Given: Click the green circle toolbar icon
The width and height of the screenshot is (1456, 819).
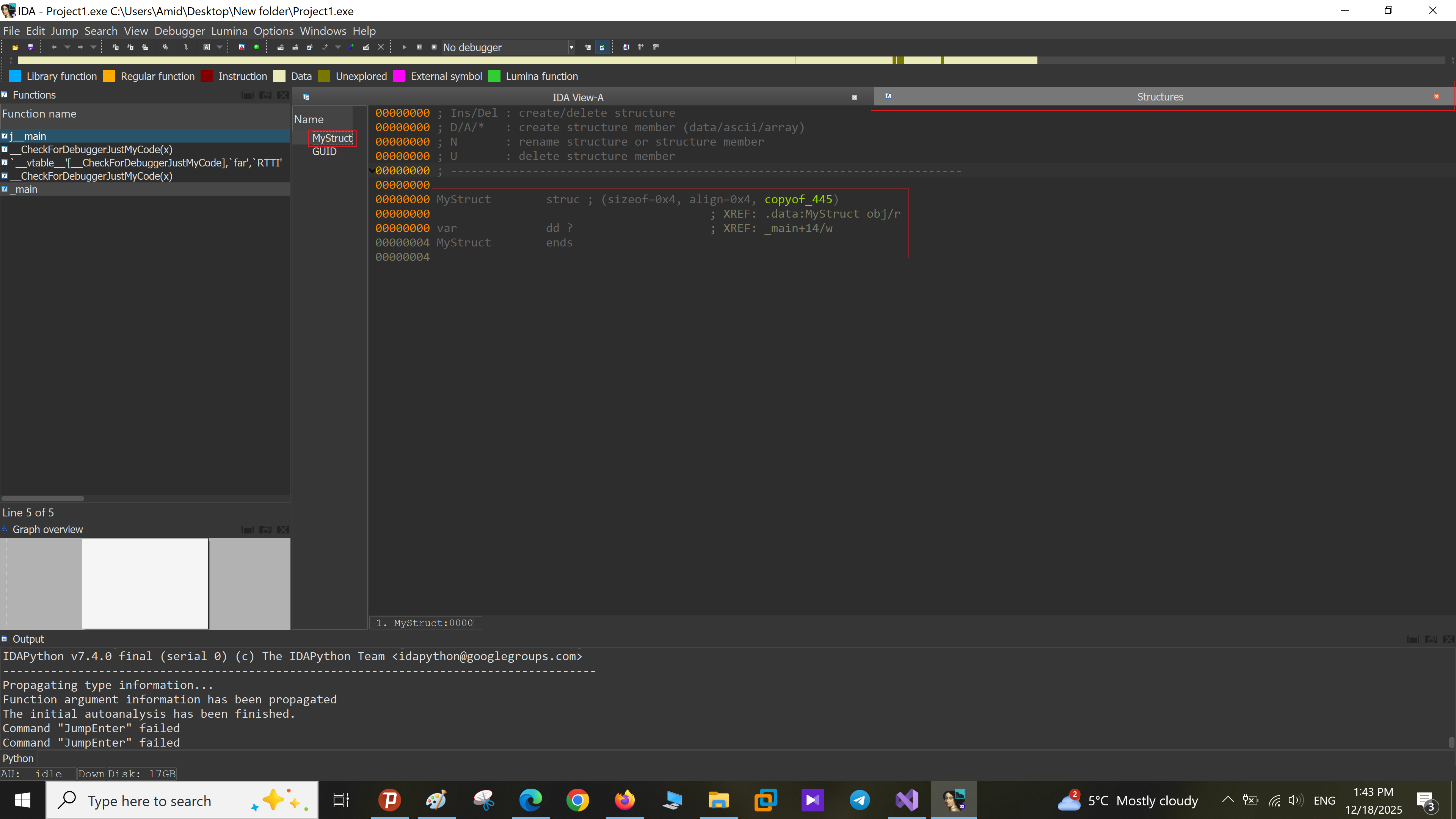Looking at the screenshot, I should 257,47.
